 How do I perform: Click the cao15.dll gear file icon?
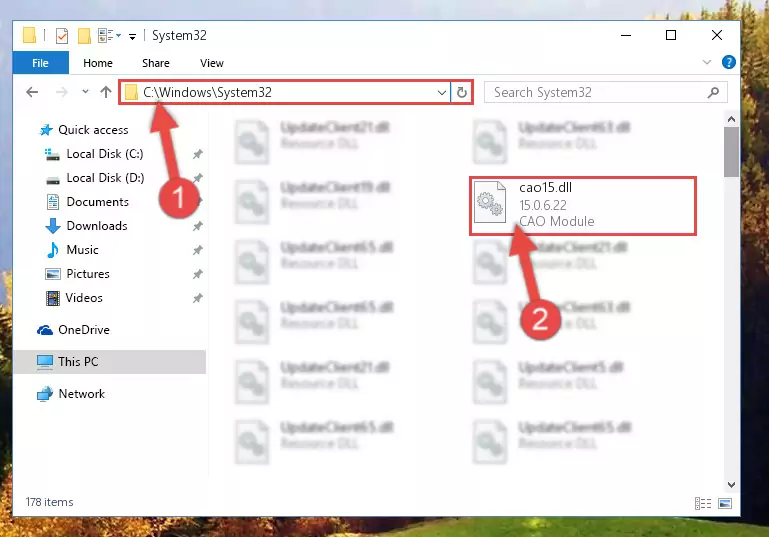coord(490,203)
